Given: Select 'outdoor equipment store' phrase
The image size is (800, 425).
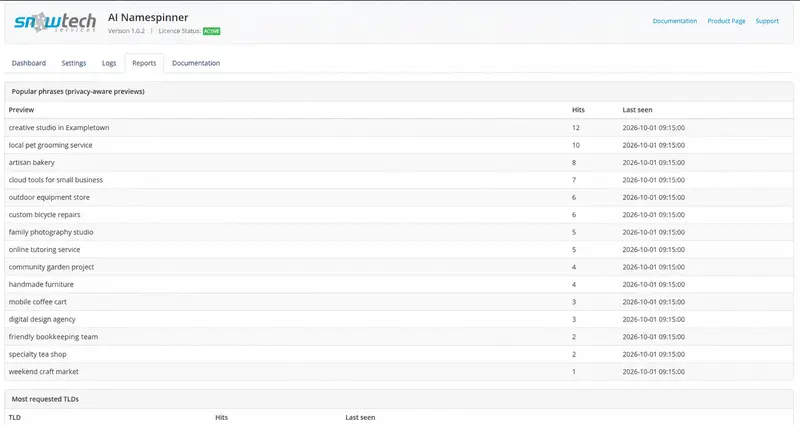Looking at the screenshot, I should coord(49,197).
